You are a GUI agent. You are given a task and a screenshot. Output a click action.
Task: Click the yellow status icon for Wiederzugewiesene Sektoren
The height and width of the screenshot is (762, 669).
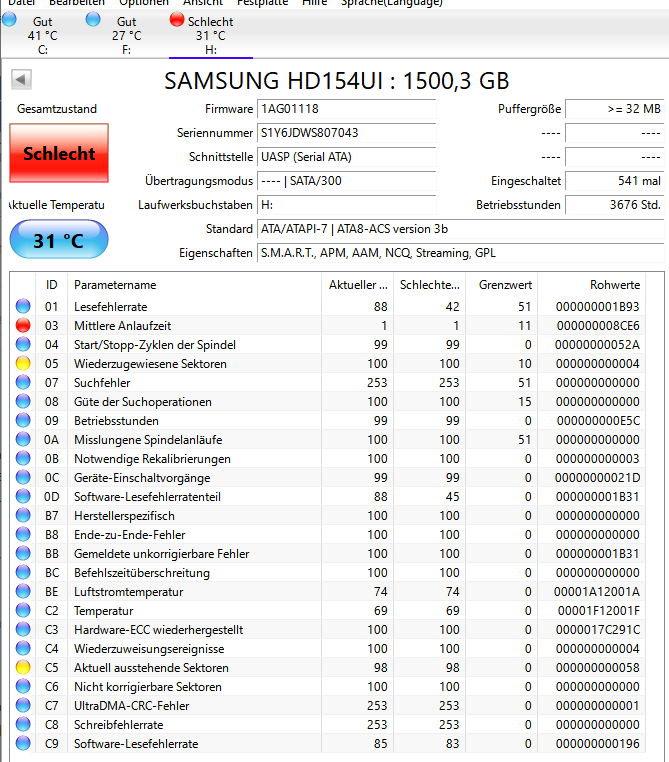23,363
